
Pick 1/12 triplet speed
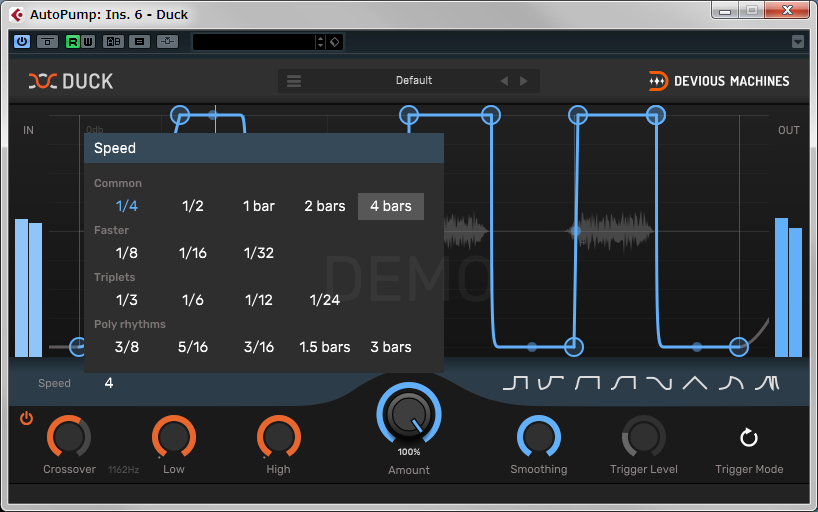coord(259,300)
